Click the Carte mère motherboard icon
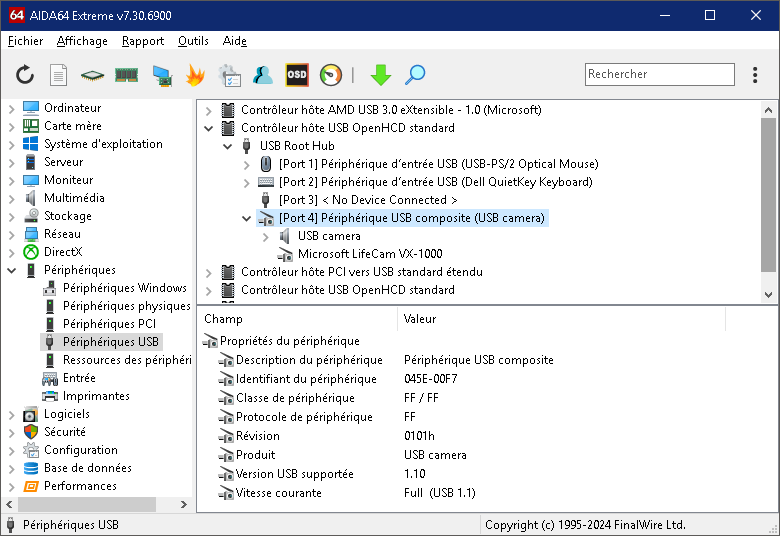The width and height of the screenshot is (780, 536). 31,126
